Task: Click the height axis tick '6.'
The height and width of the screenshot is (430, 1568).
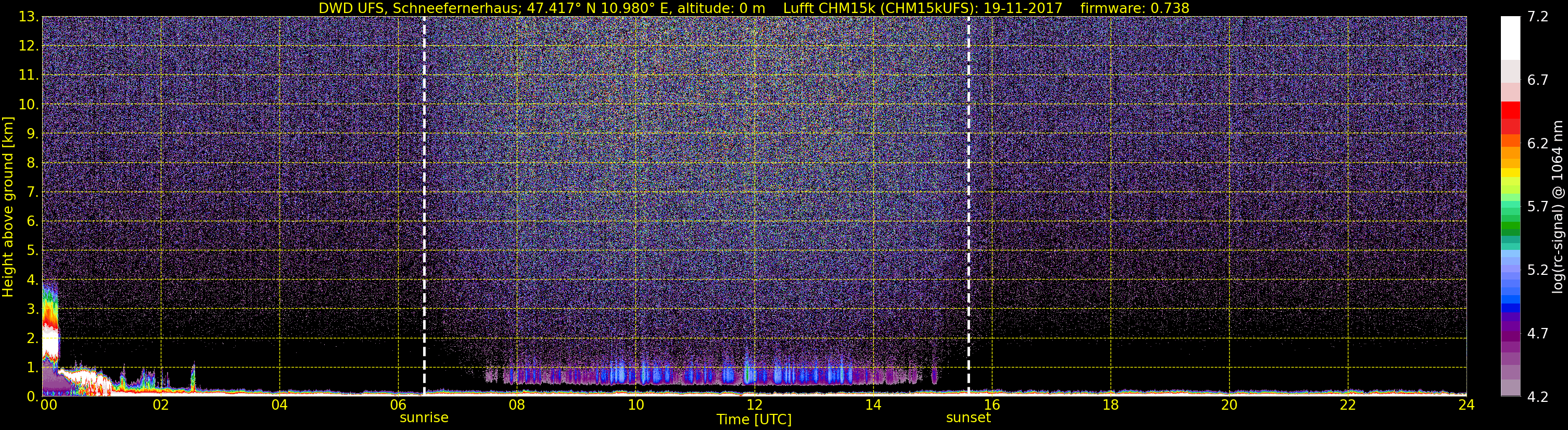Action: pos(32,221)
